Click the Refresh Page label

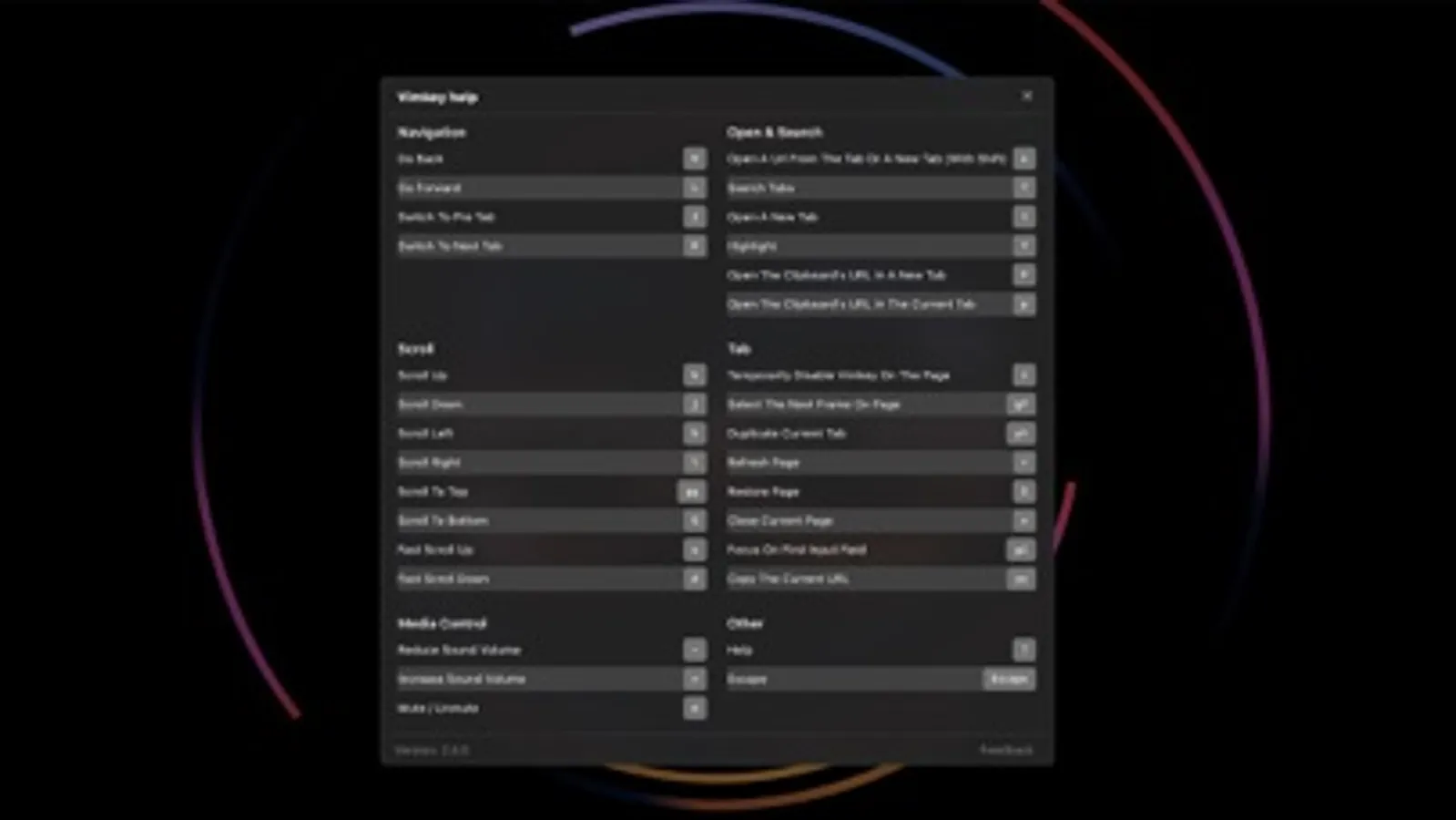(x=763, y=463)
